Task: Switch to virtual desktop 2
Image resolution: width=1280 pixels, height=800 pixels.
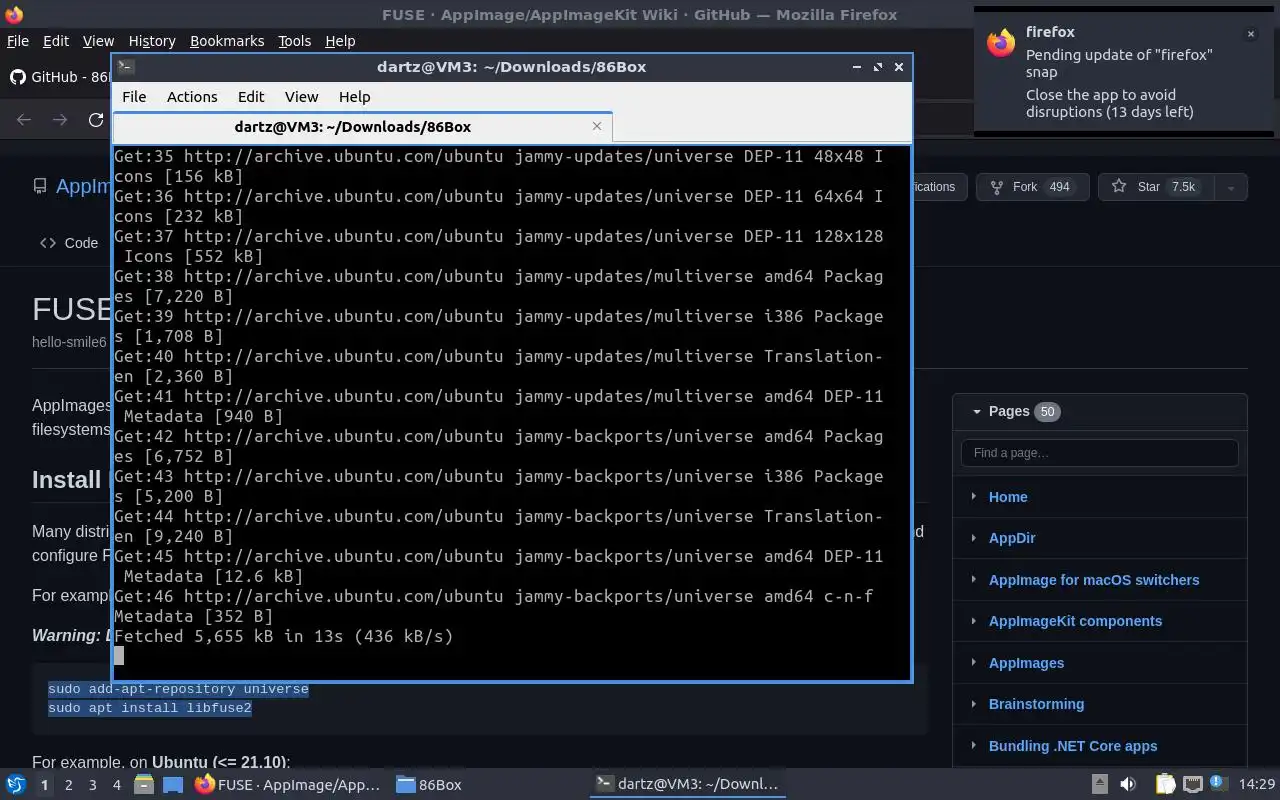Action: pos(69,785)
